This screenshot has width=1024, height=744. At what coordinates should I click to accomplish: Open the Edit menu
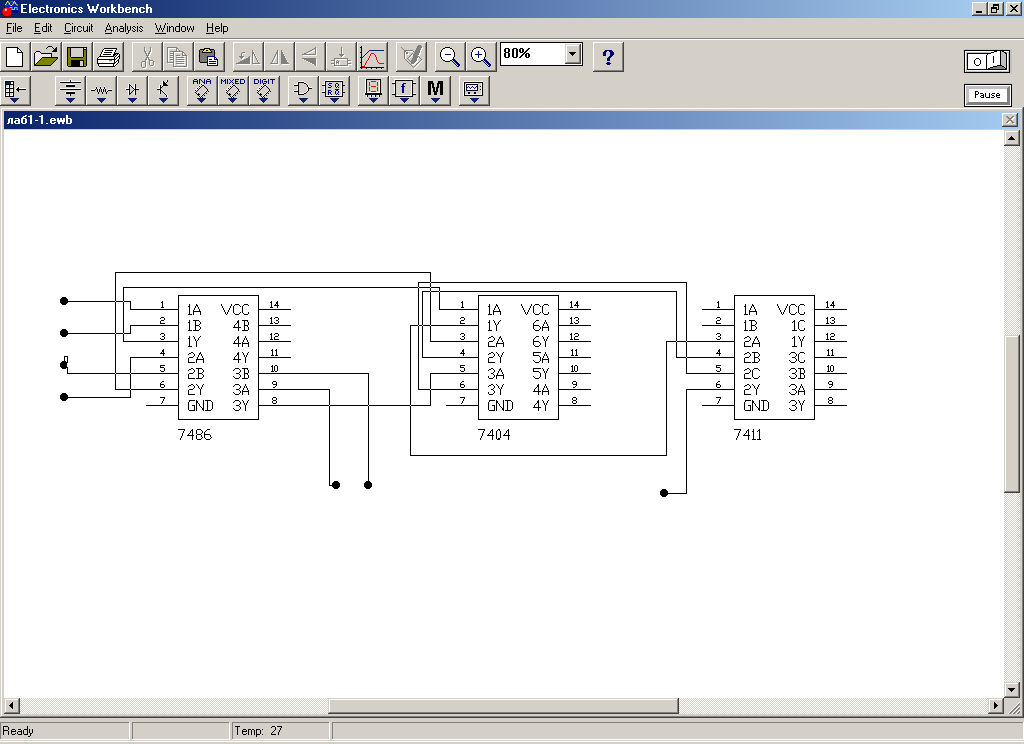[x=43, y=28]
